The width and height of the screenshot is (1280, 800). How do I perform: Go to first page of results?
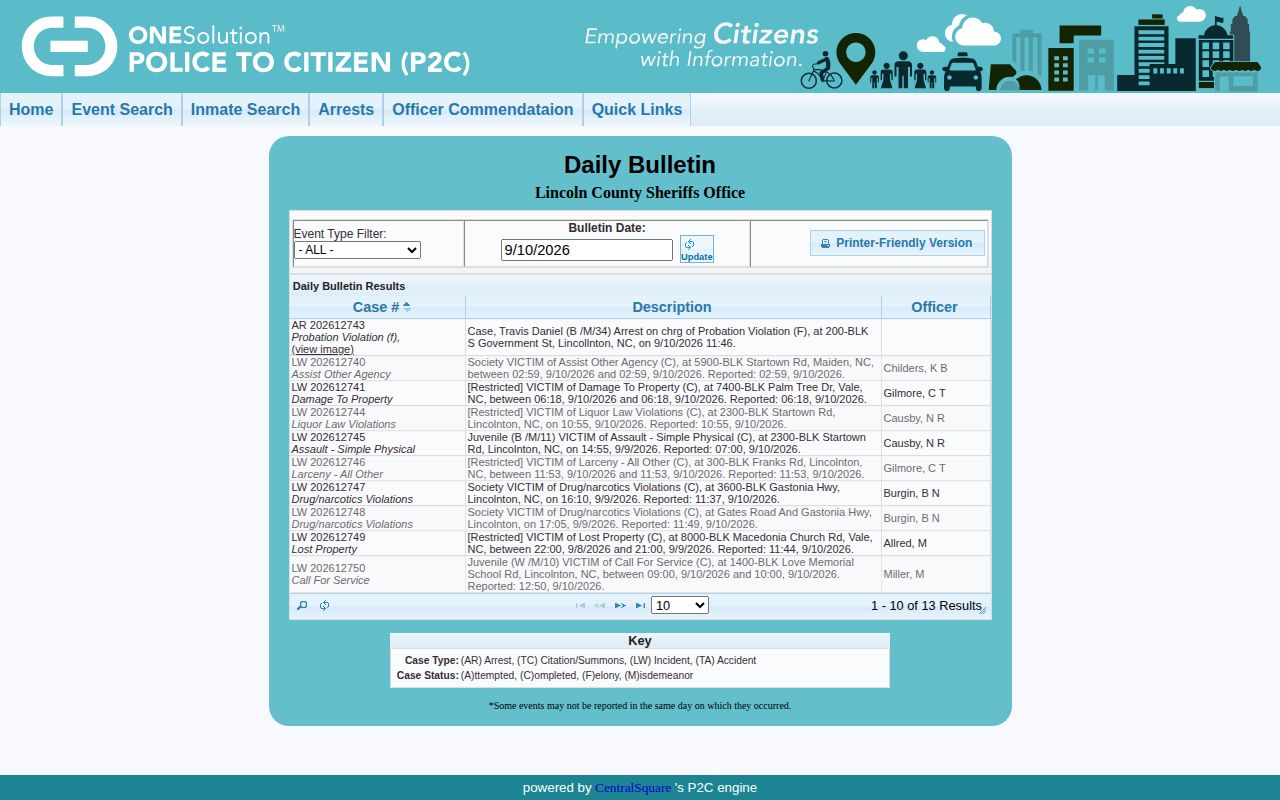(580, 605)
